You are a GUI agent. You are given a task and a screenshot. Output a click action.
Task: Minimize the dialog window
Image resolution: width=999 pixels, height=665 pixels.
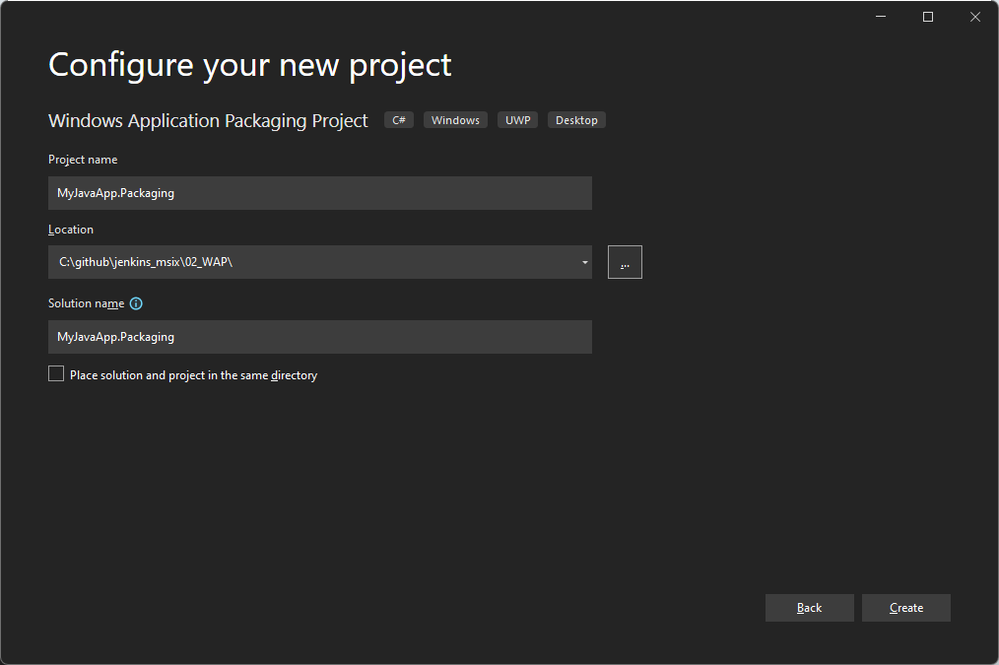[881, 17]
